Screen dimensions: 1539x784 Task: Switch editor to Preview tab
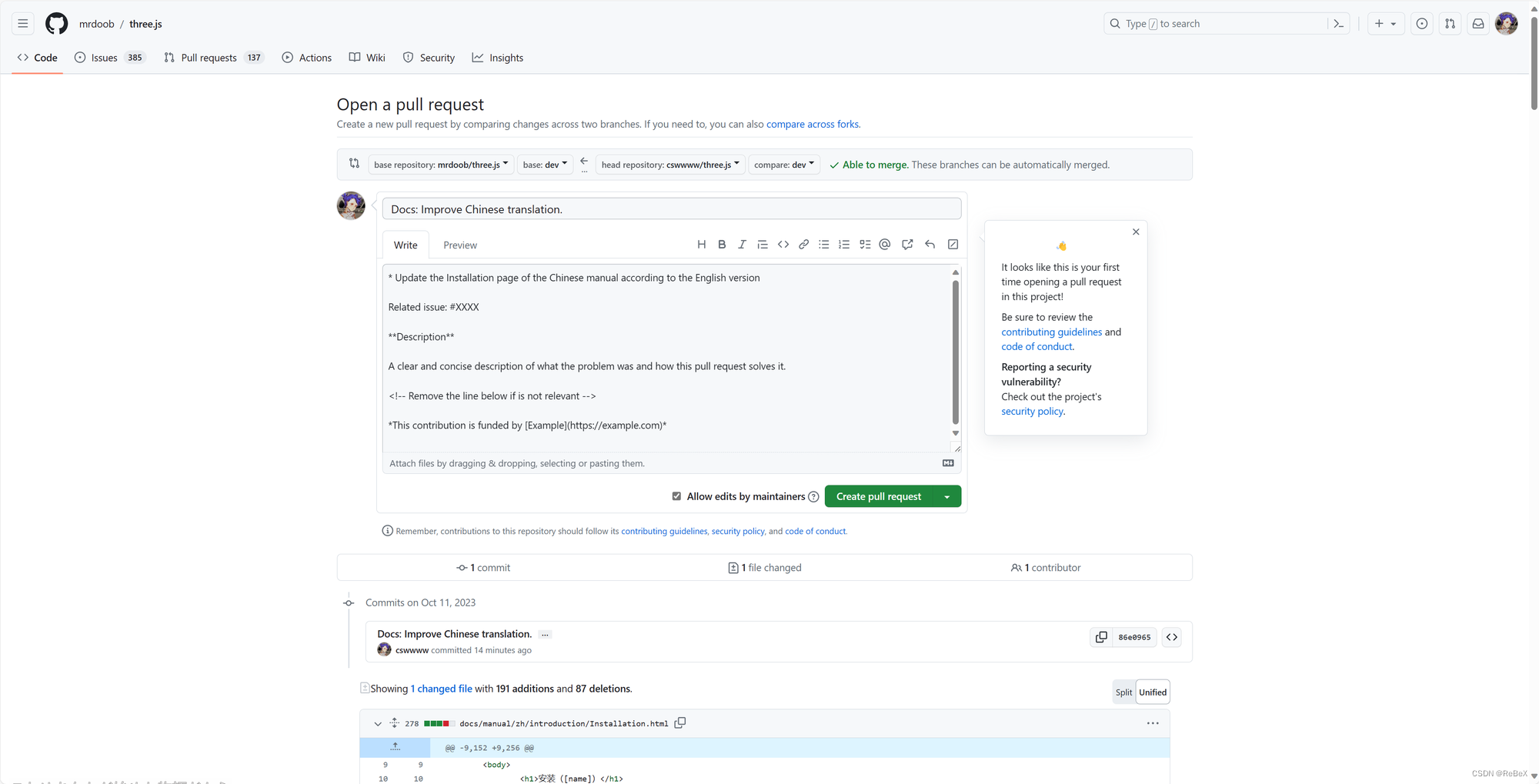pos(460,245)
